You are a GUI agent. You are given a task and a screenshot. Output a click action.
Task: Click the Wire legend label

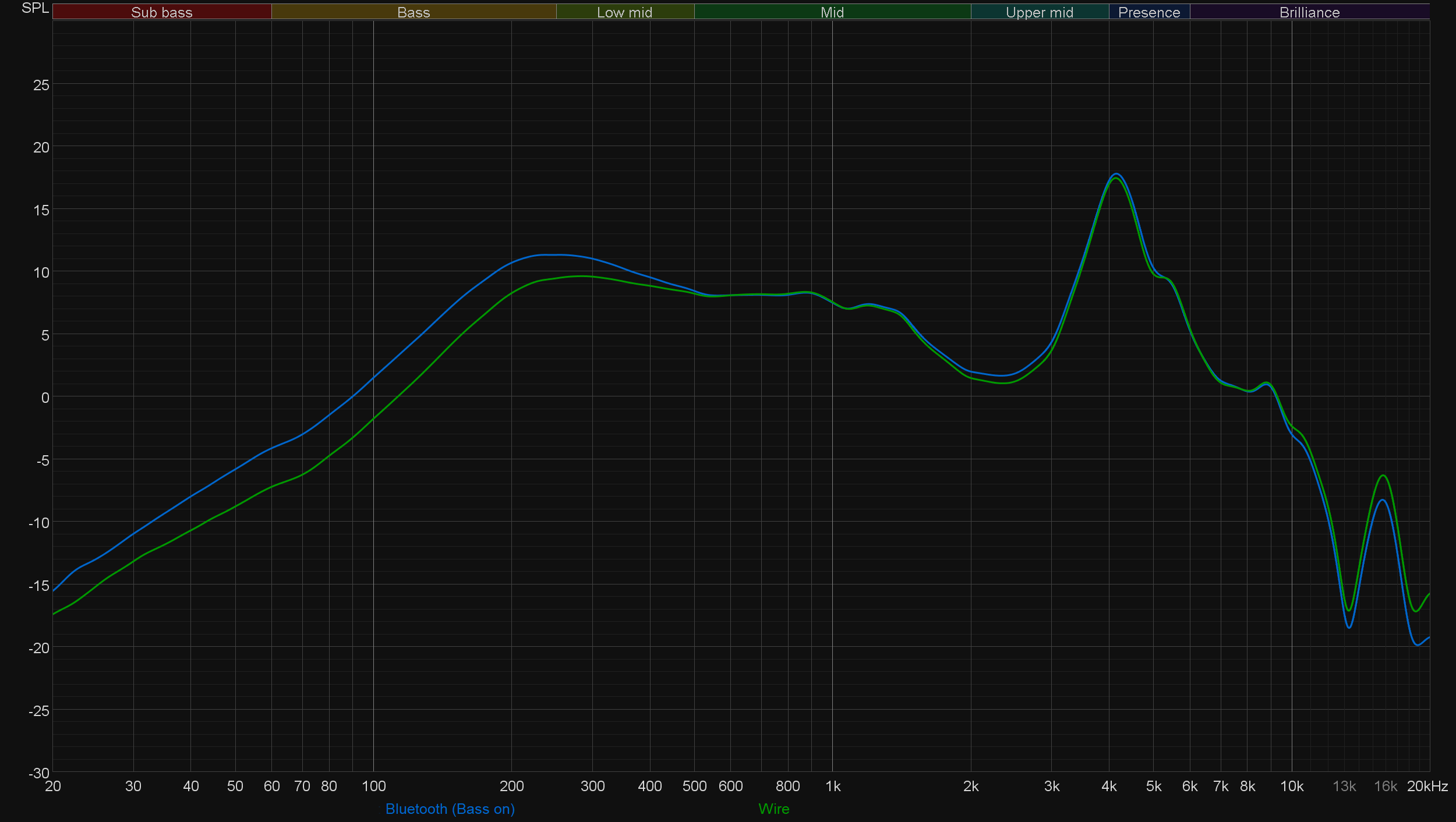[773, 809]
